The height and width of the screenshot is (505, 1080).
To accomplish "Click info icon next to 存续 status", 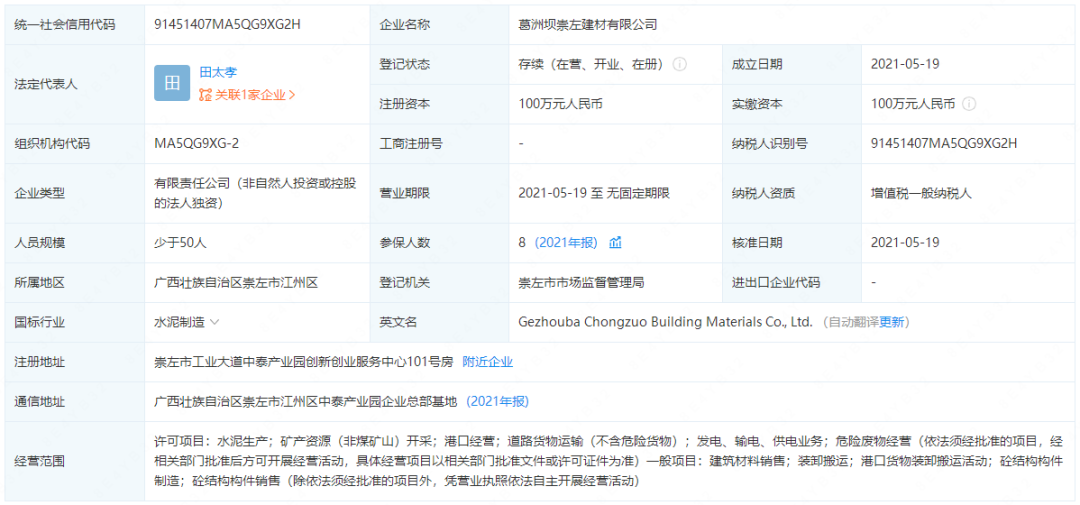I will (679, 64).
